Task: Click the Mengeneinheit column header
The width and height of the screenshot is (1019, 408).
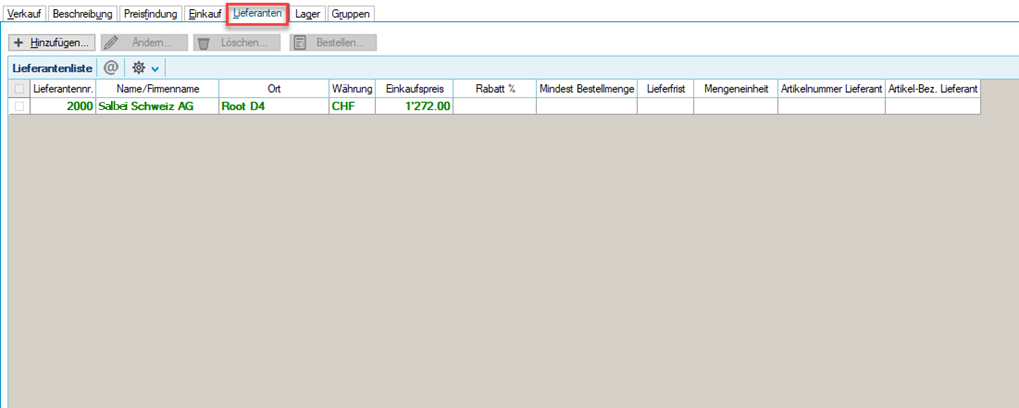Action: point(736,88)
